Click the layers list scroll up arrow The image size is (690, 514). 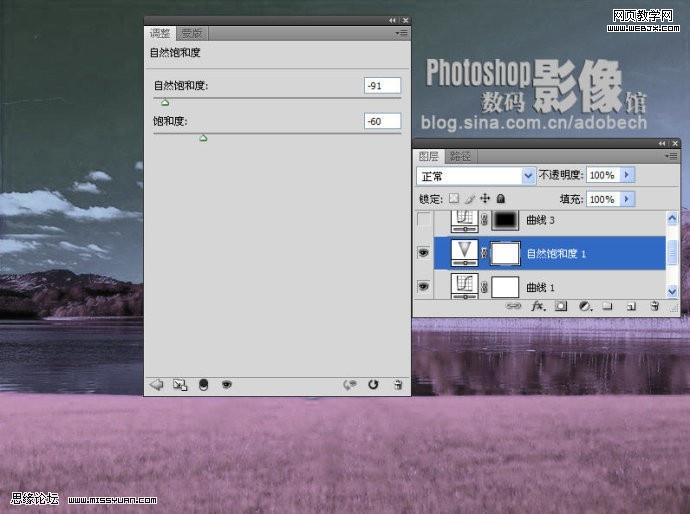pyautogui.click(x=672, y=218)
